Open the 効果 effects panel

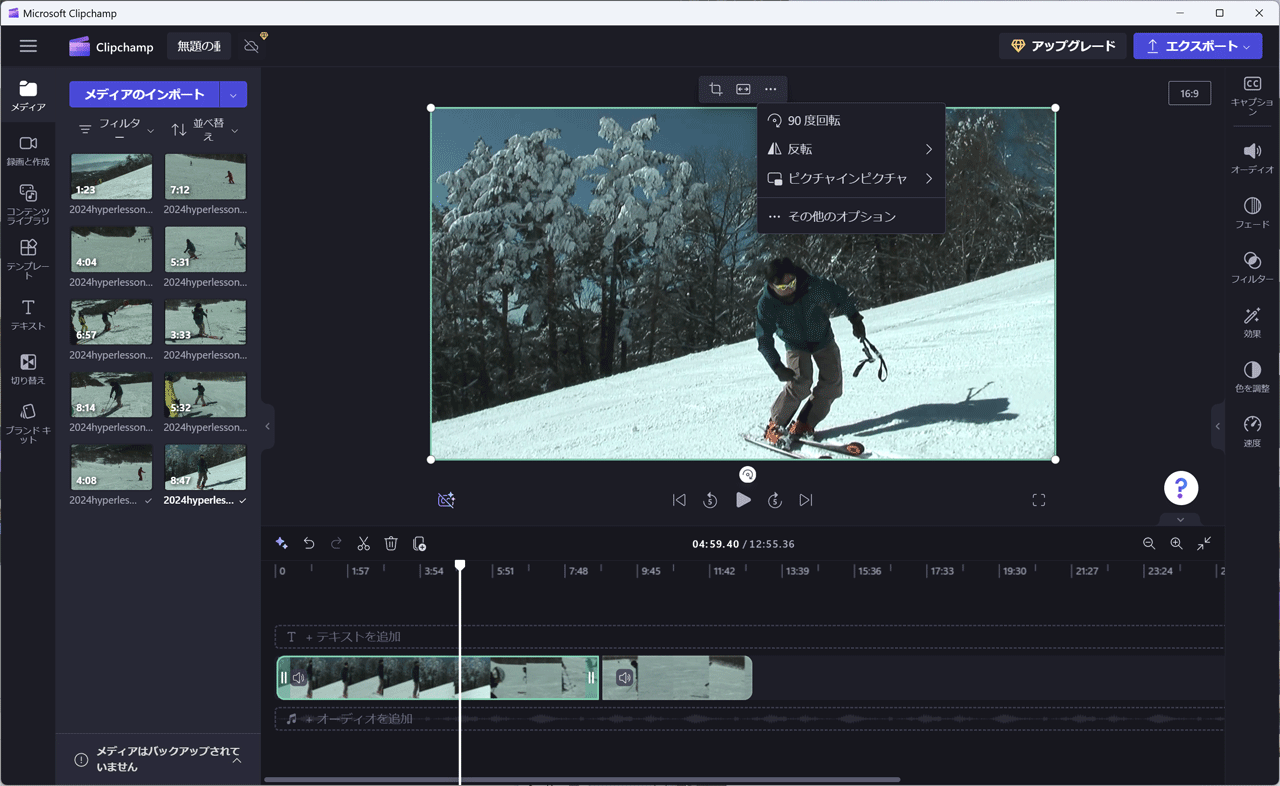pos(1252,322)
